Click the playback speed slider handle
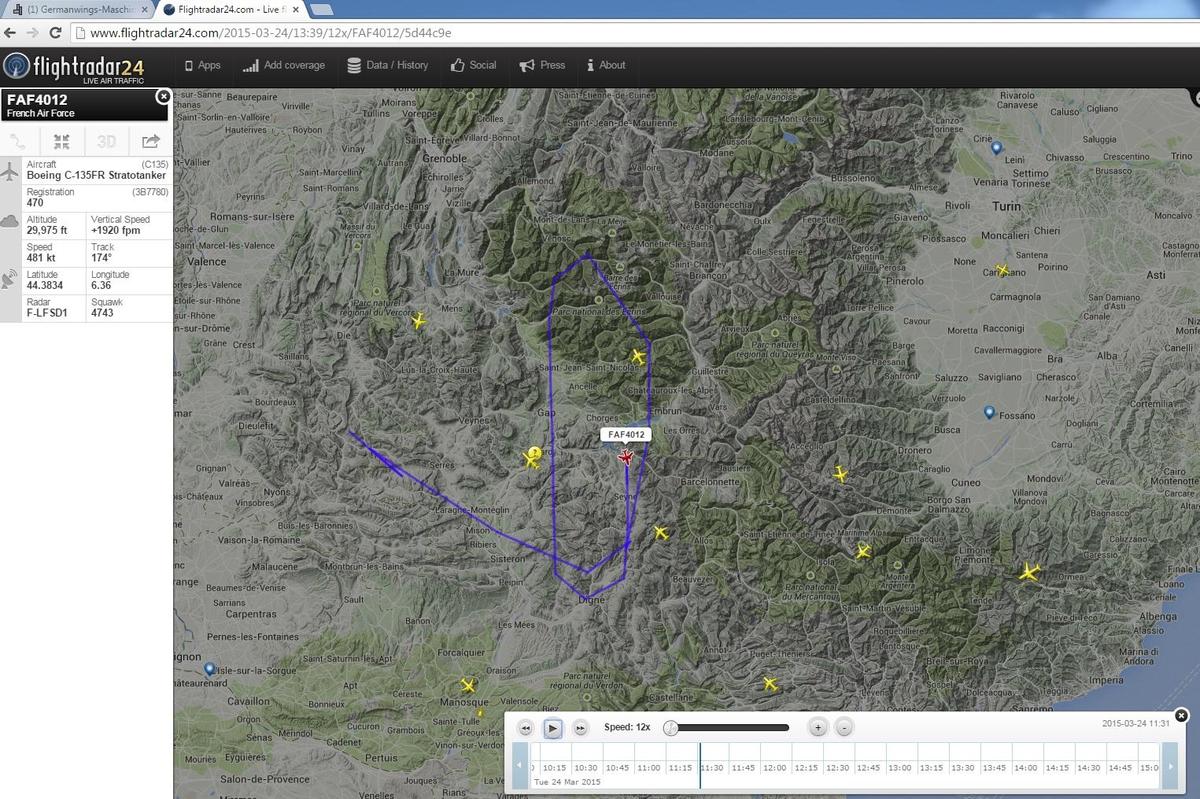The height and width of the screenshot is (799, 1200). tap(671, 728)
